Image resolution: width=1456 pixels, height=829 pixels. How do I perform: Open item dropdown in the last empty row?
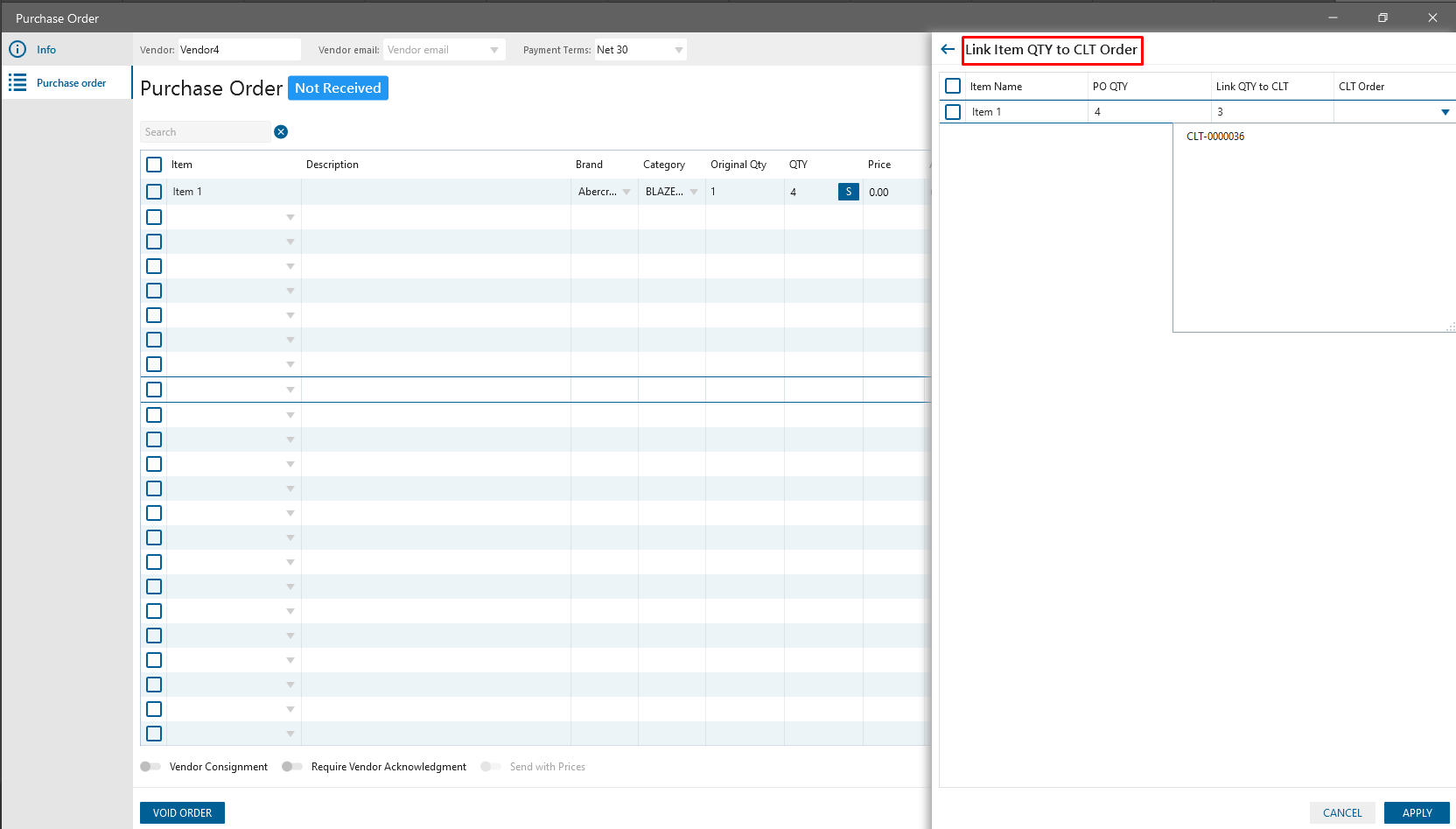290,734
